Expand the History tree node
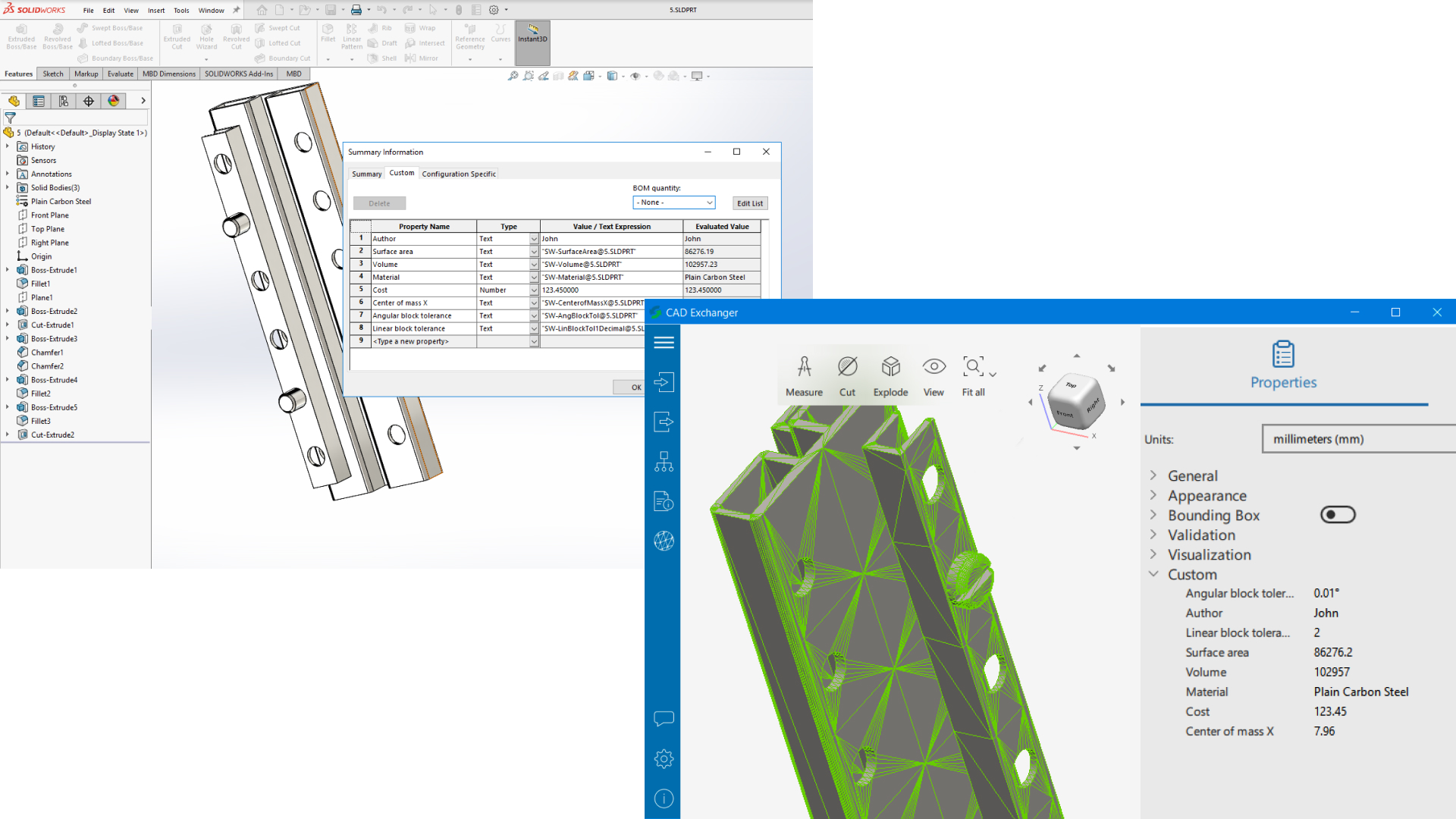This screenshot has height=819, width=1456. coord(8,146)
